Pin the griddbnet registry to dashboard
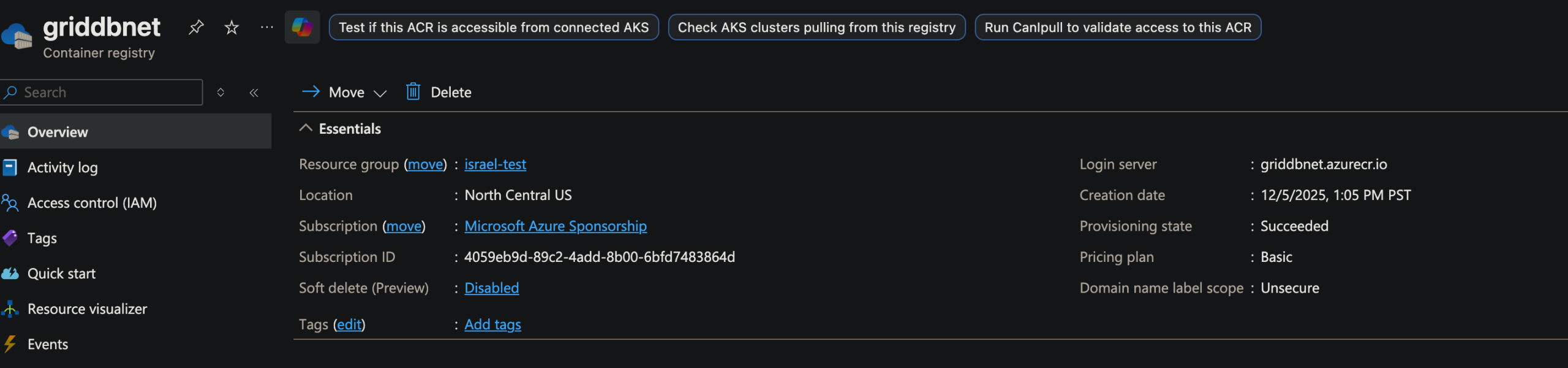 click(x=196, y=27)
